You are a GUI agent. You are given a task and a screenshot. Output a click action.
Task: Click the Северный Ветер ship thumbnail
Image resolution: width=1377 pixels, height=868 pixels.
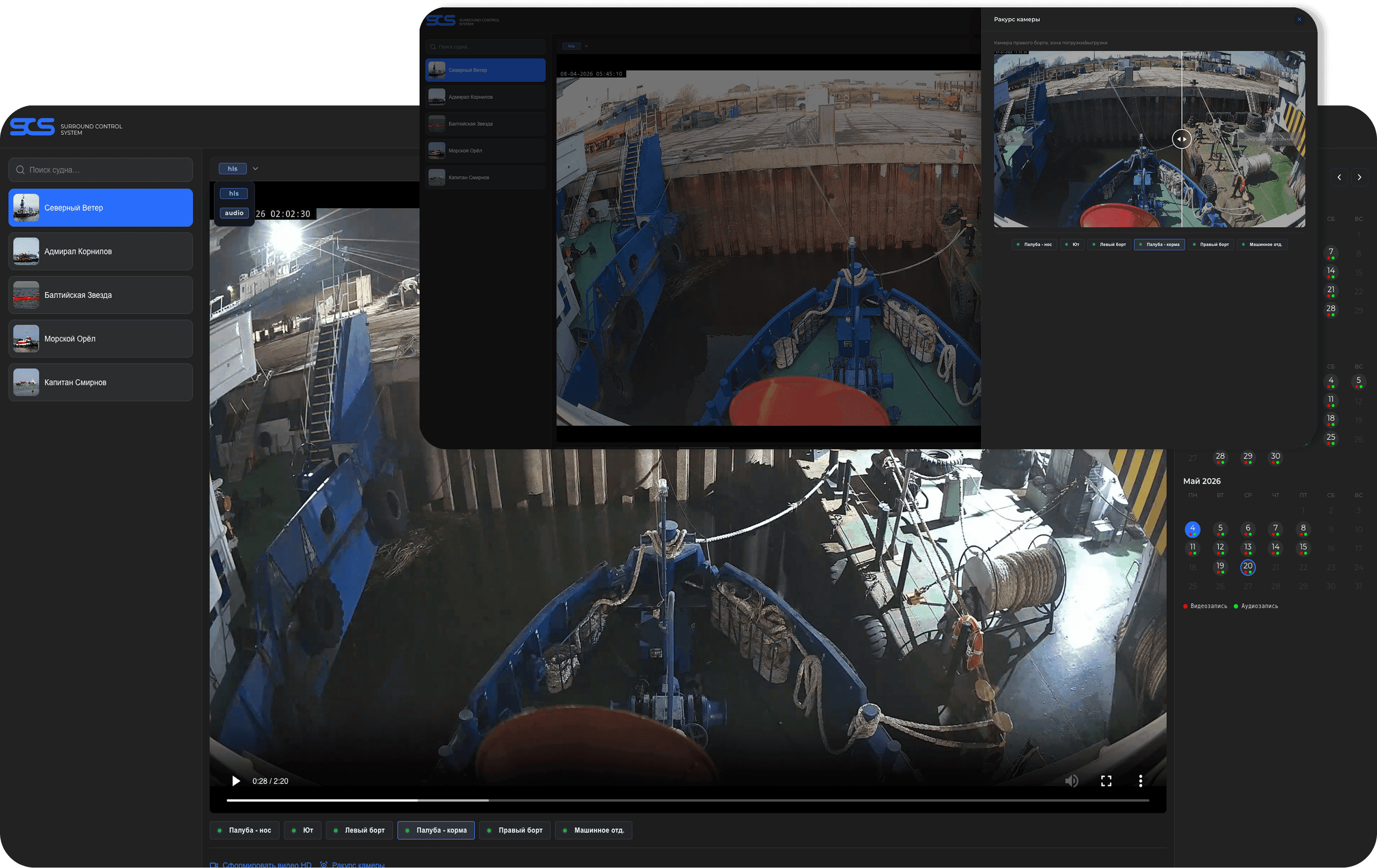[26, 207]
